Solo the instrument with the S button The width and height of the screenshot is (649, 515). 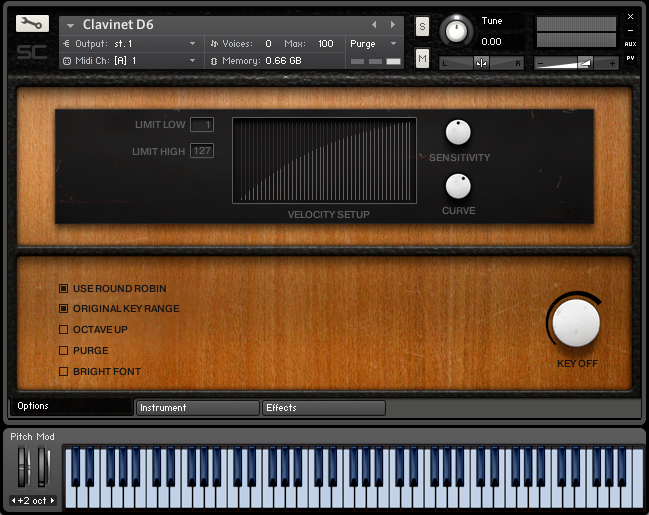coord(422,26)
